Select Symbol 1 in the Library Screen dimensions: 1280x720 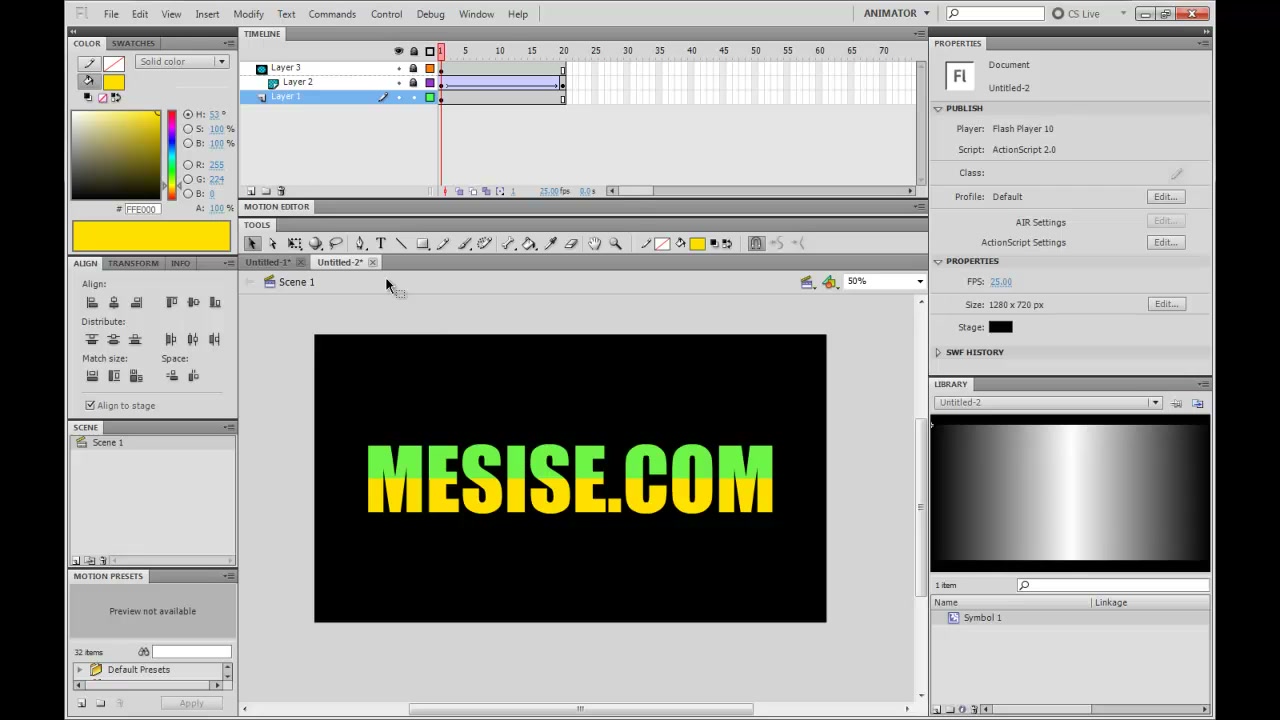[982, 618]
